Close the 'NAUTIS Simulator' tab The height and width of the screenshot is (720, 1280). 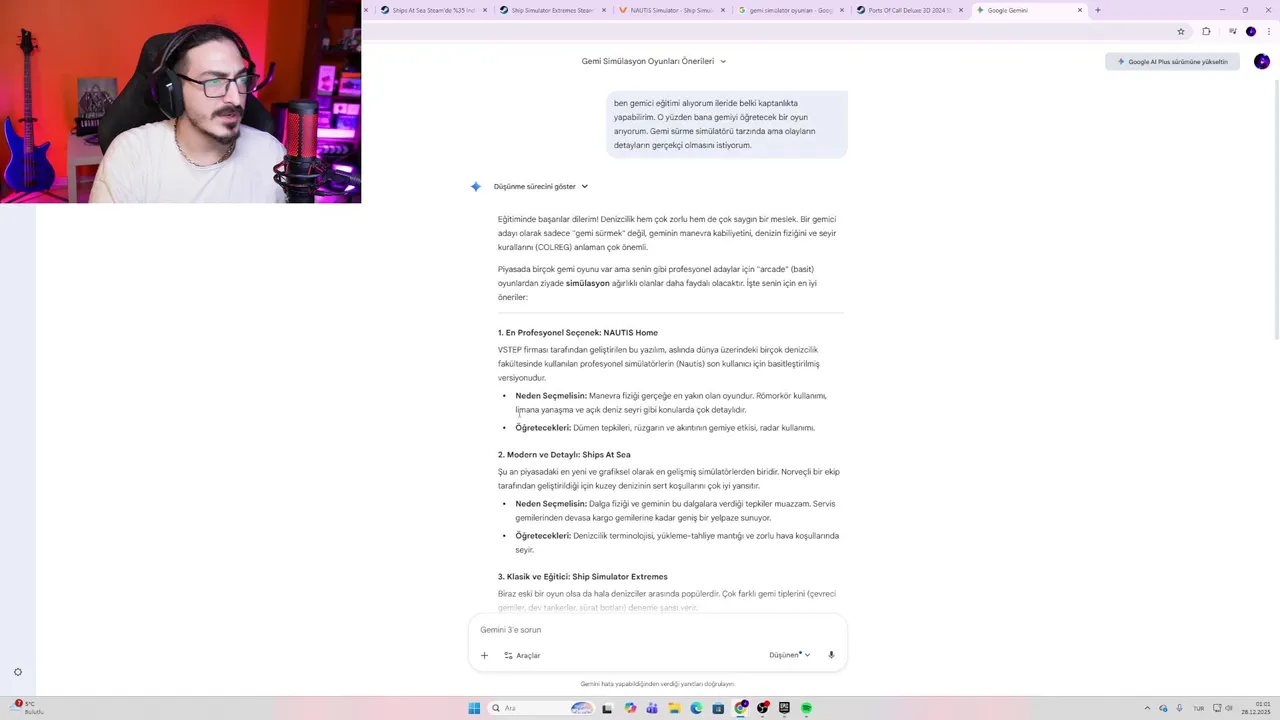click(x=723, y=10)
